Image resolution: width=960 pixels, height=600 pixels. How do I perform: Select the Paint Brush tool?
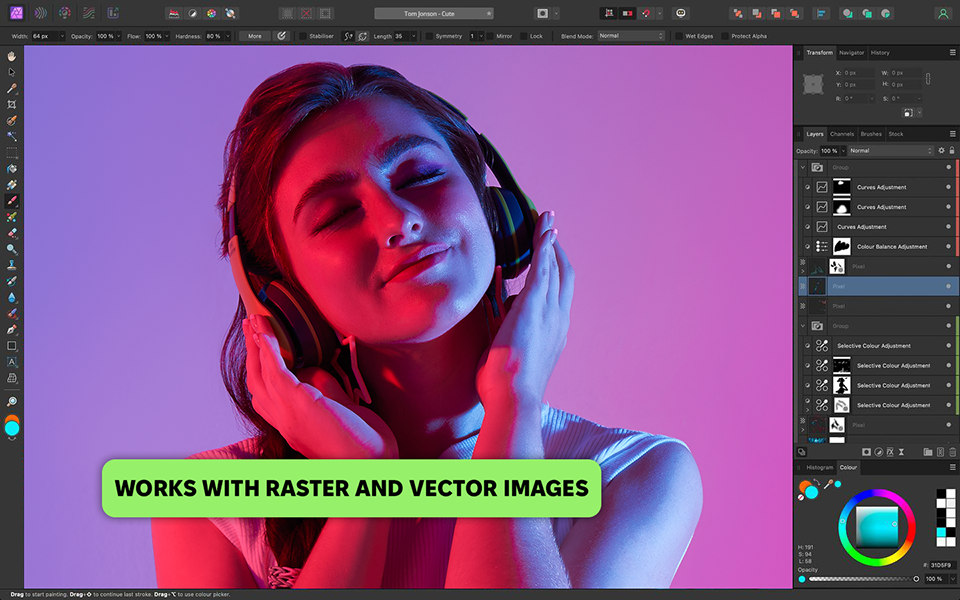(12, 200)
